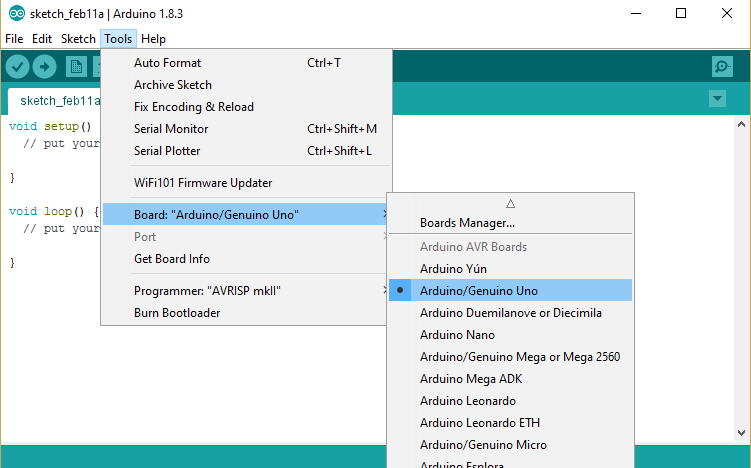Choose Archive Sketch
Image resolution: width=751 pixels, height=468 pixels.
point(245,85)
